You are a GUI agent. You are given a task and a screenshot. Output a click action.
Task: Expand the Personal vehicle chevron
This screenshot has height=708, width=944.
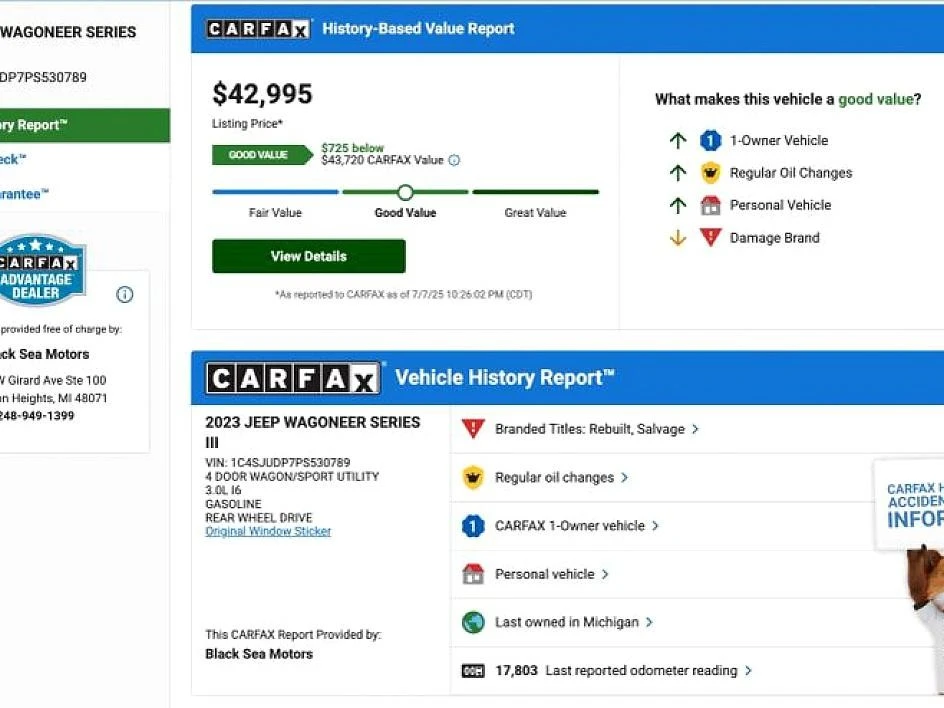point(605,574)
